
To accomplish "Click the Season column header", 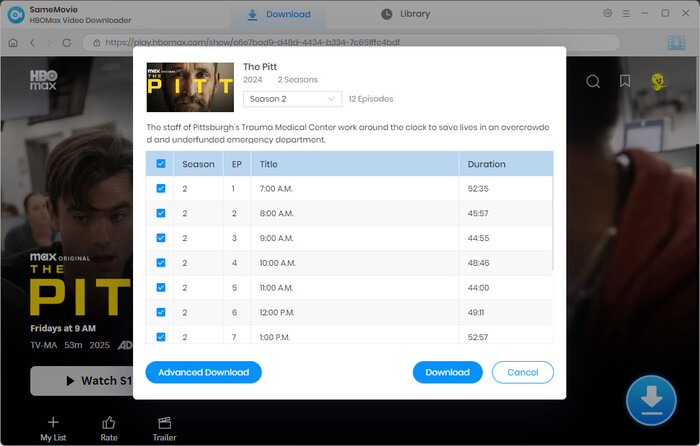I will [x=198, y=164].
